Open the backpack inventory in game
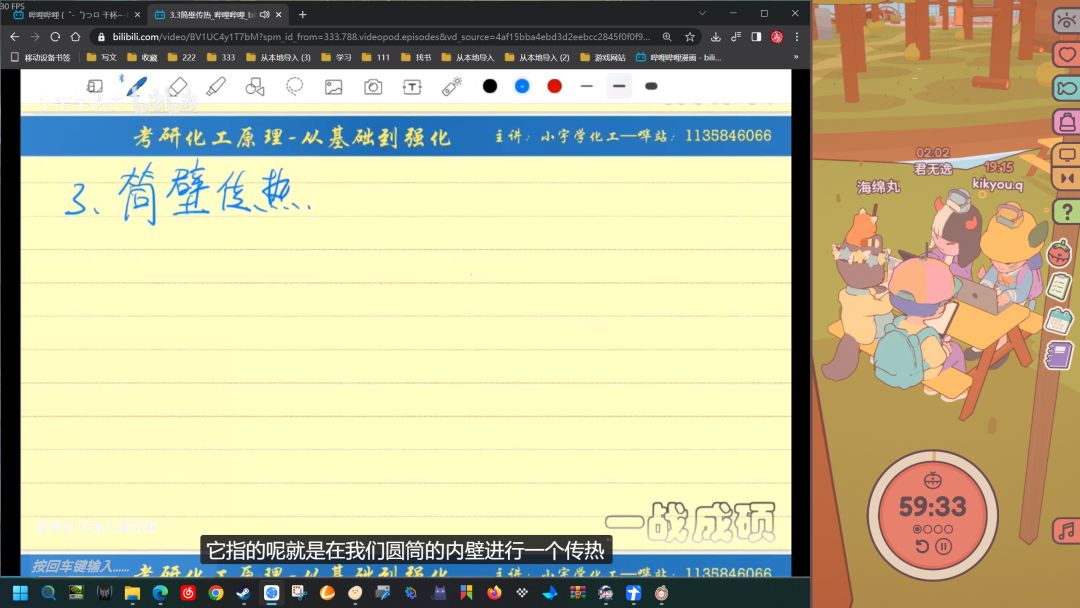Viewport: 1080px width, 608px height. (x=1066, y=122)
